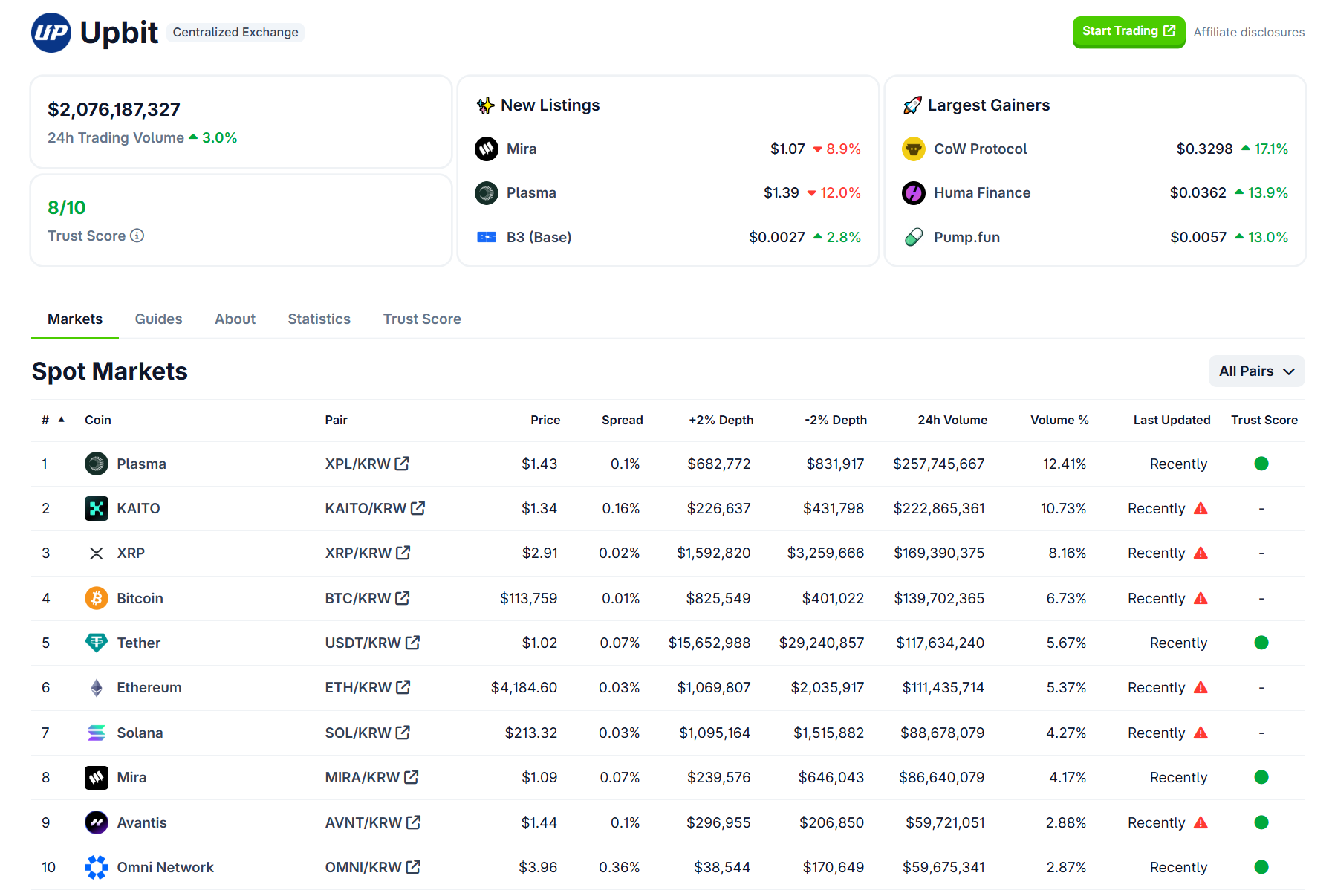Click the Upbit logo icon
This screenshot has width=1332, height=896.
51,33
